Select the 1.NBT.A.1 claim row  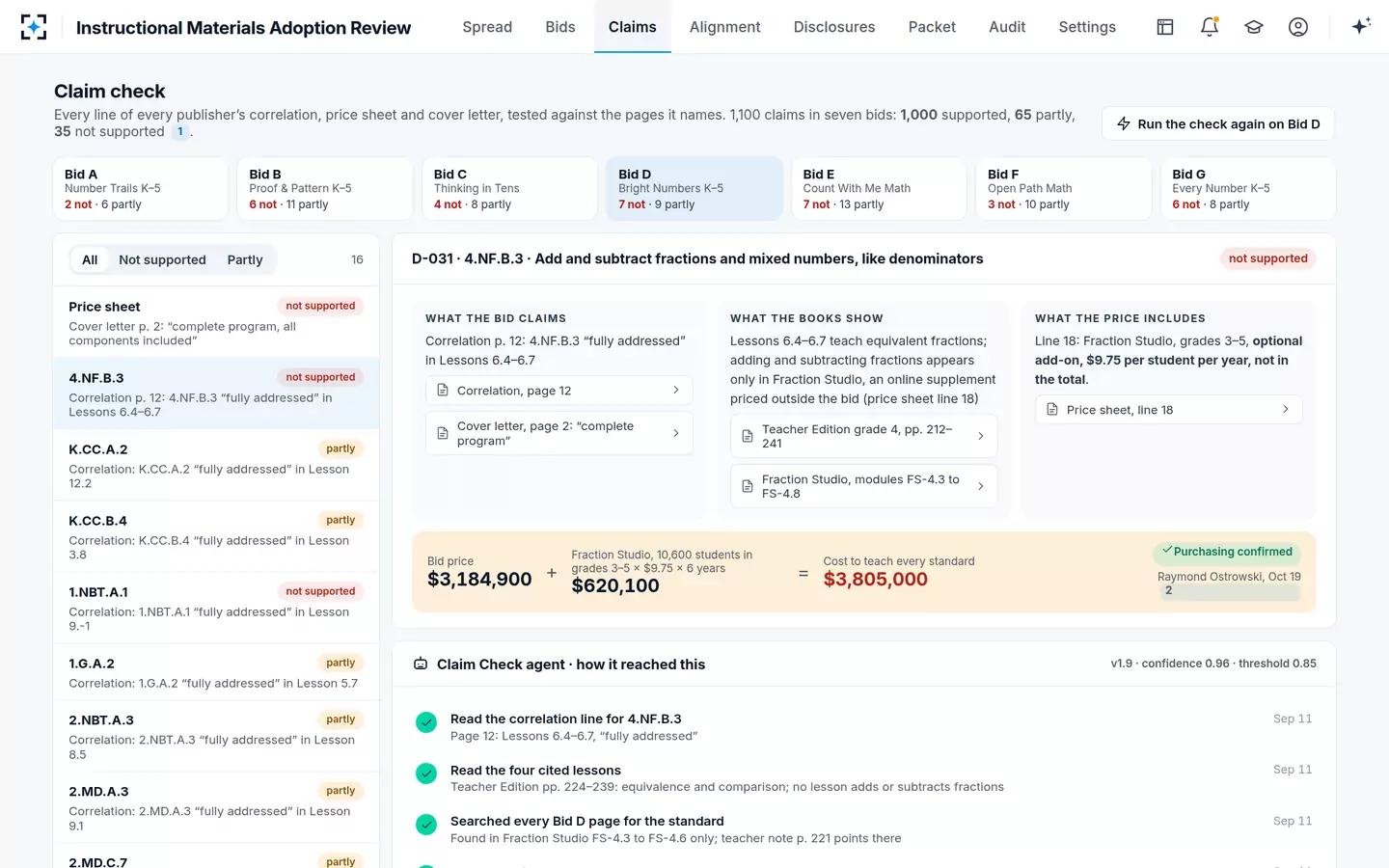click(x=216, y=608)
